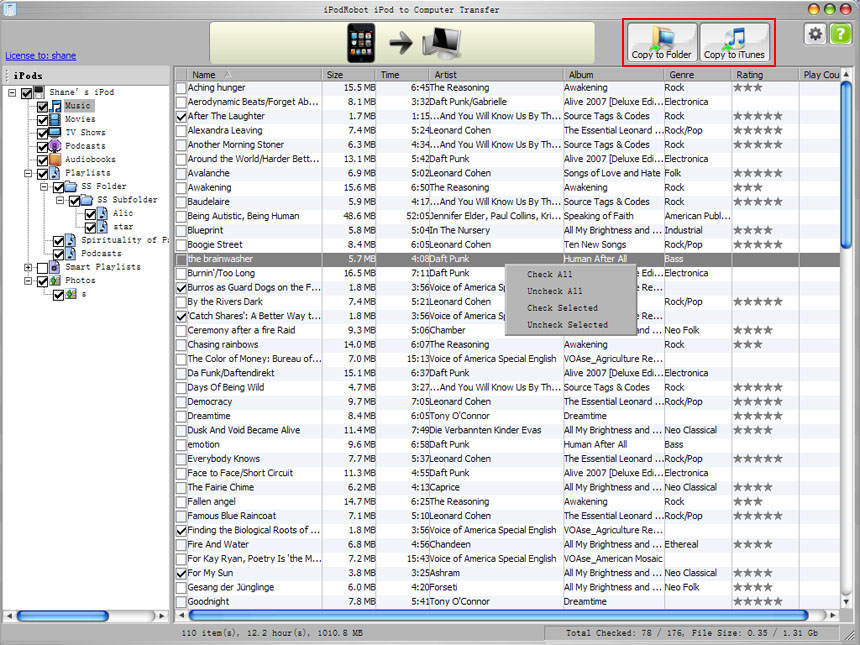Select the 'Famous Blue Raincoat' track
This screenshot has height=645, width=860.
507,516
